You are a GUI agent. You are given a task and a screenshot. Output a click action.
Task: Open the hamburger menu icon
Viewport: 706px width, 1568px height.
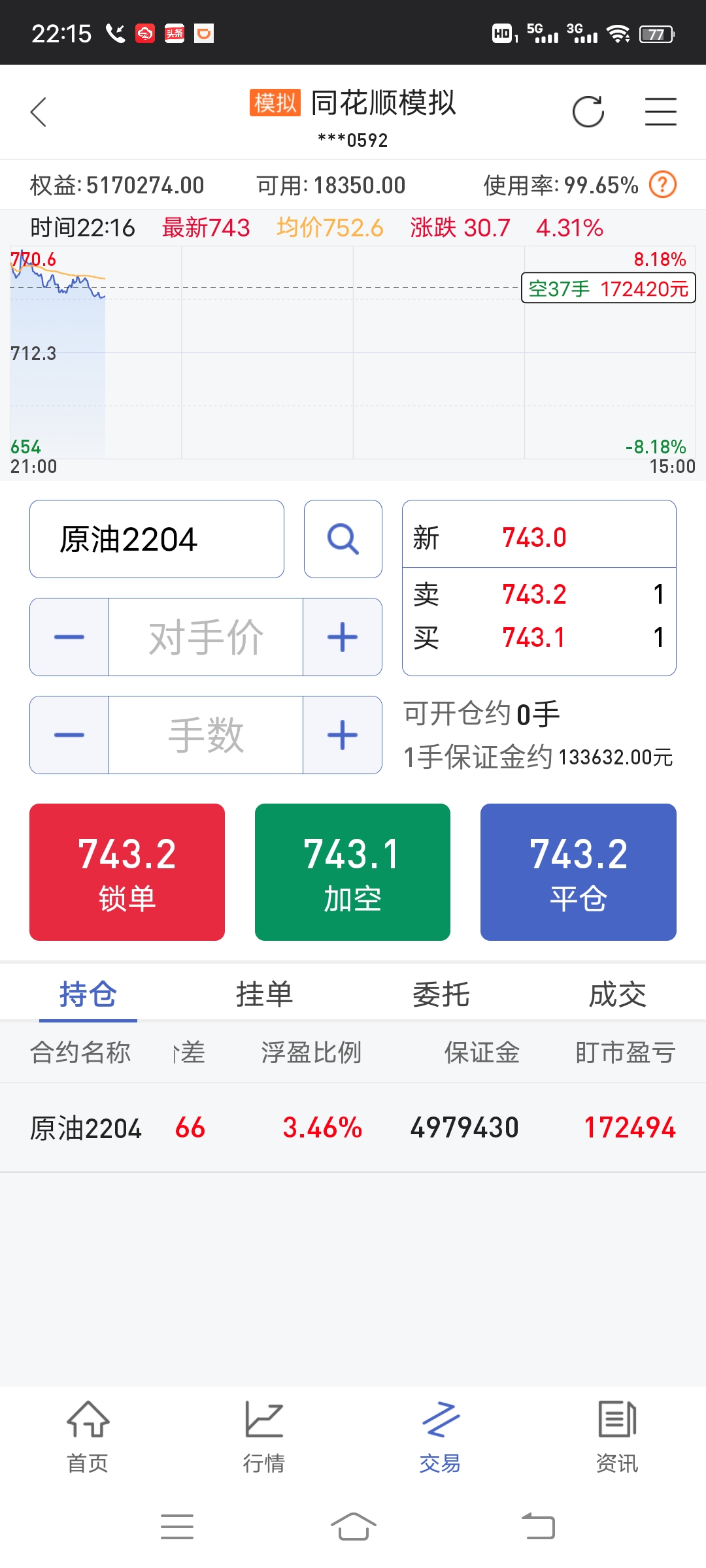click(x=660, y=112)
